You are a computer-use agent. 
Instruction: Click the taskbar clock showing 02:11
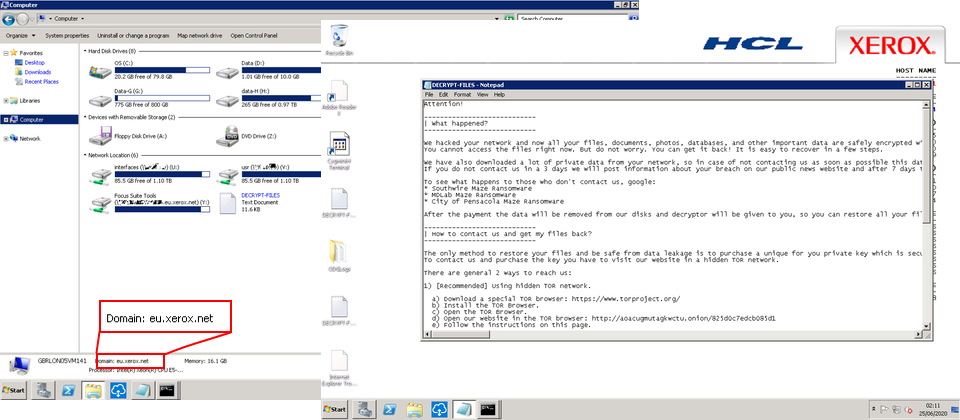933,409
